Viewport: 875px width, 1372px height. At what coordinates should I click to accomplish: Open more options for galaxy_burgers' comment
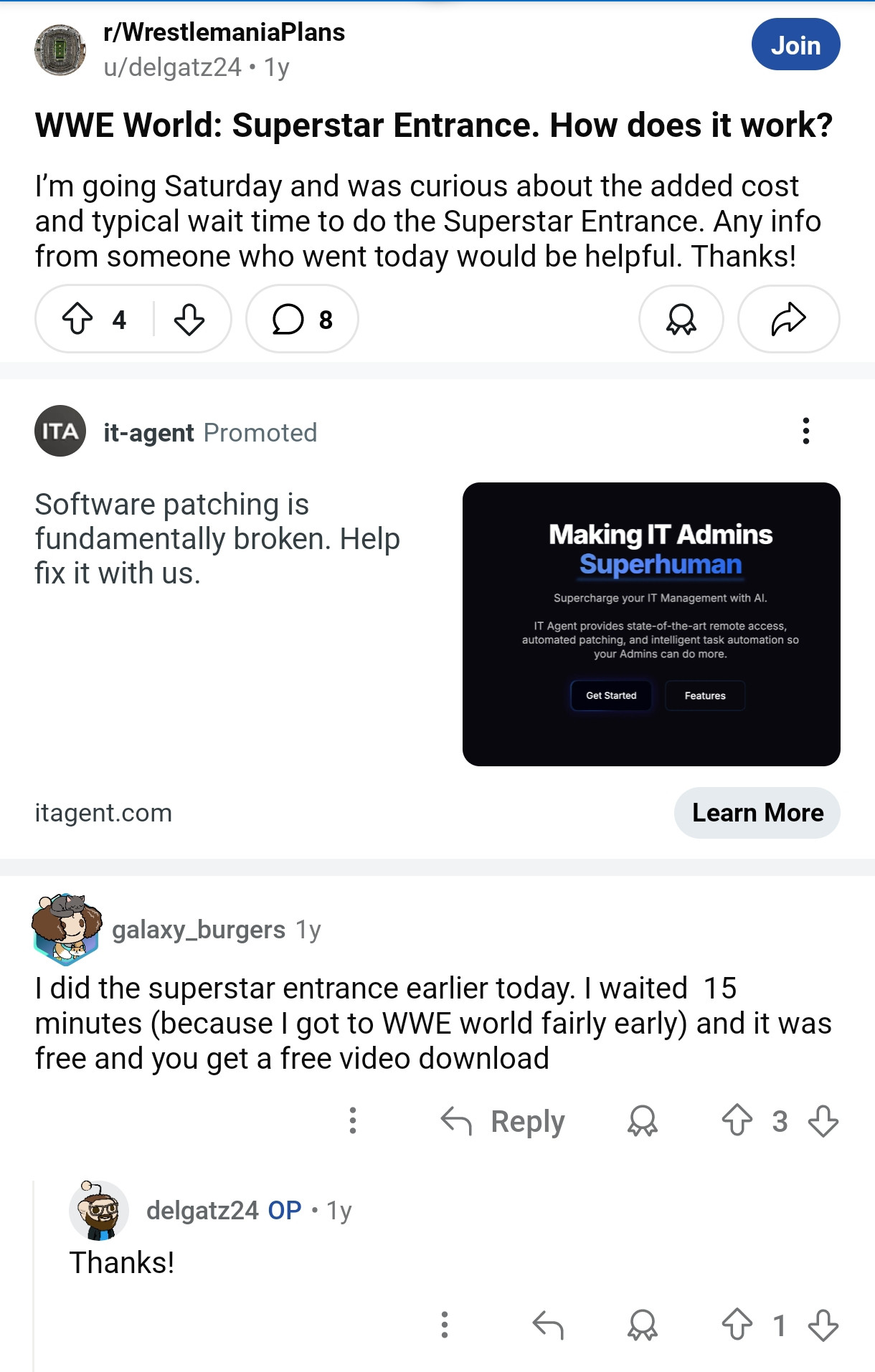353,1121
